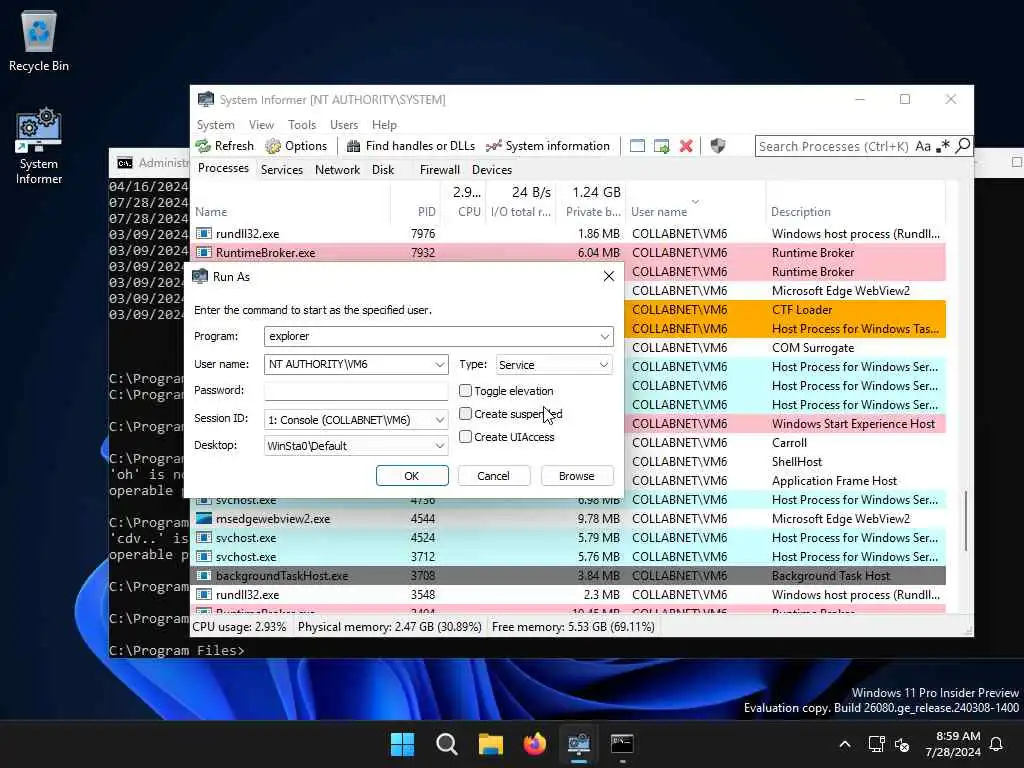Click the rundll32.exe 7976 process icon
Screen dimensions: 1024x768
(204, 233)
